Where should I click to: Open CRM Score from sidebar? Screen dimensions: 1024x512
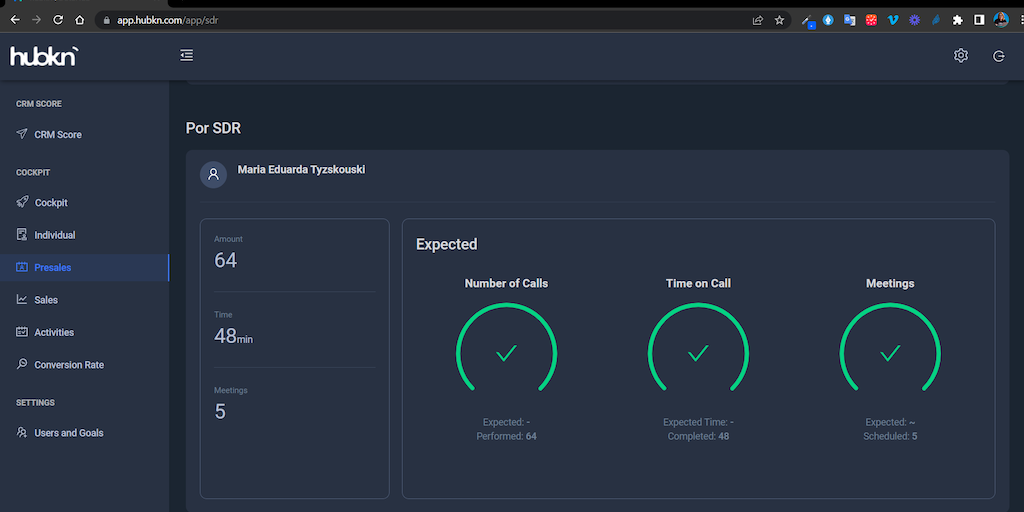(58, 135)
